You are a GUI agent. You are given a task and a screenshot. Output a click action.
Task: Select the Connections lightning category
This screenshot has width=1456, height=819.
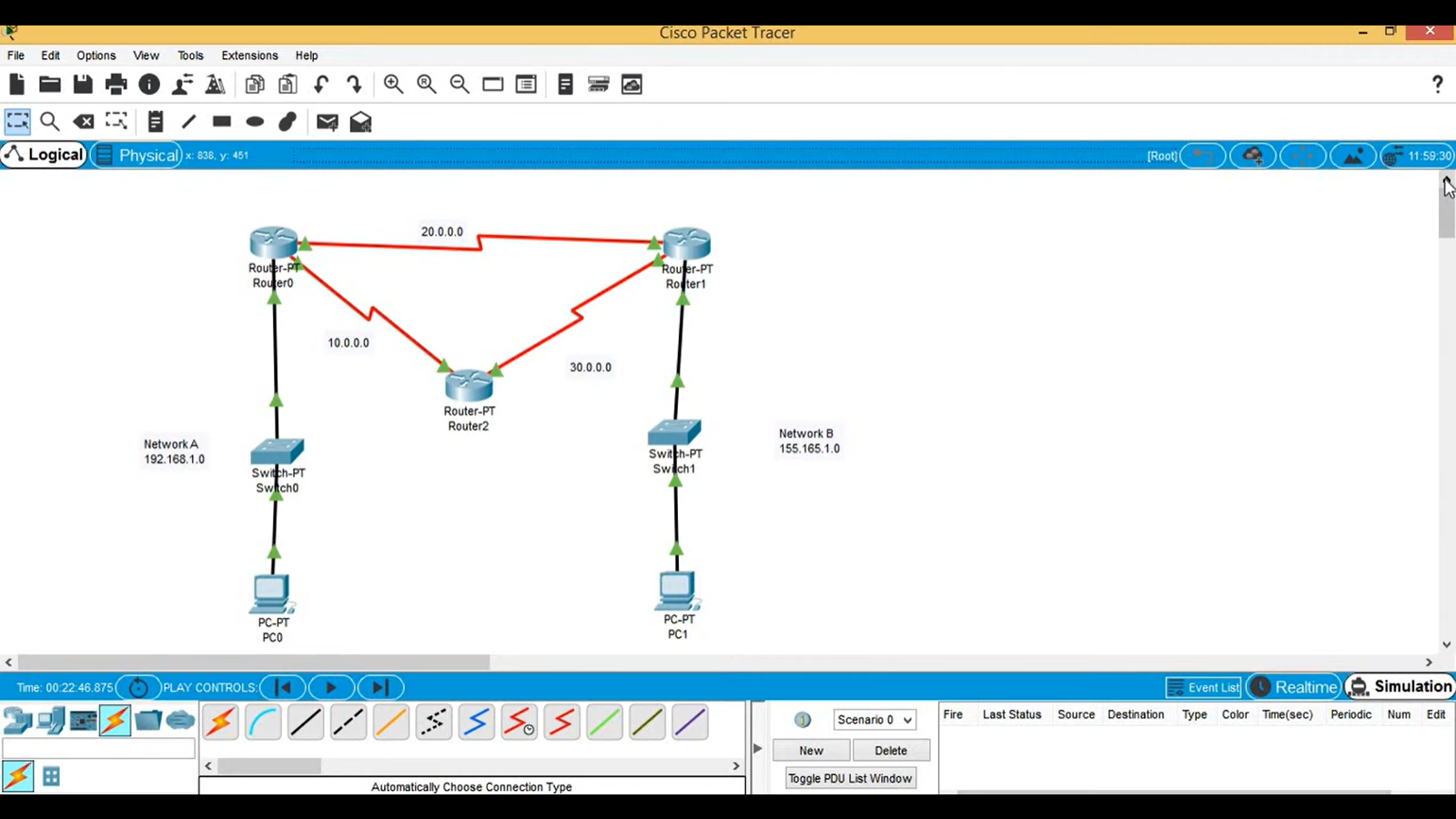pos(115,721)
